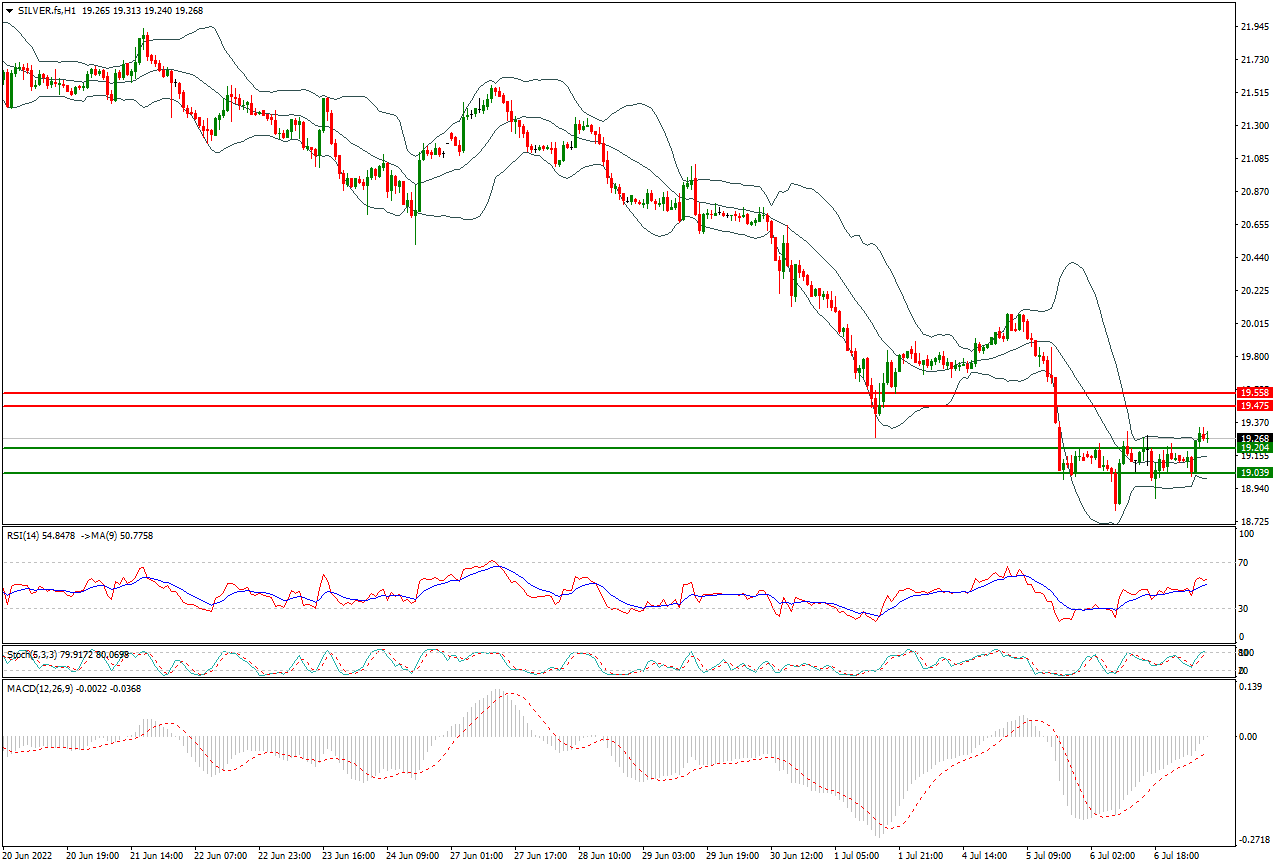
Task: Click the 18.725 price scale label
Action: click(x=1254, y=521)
